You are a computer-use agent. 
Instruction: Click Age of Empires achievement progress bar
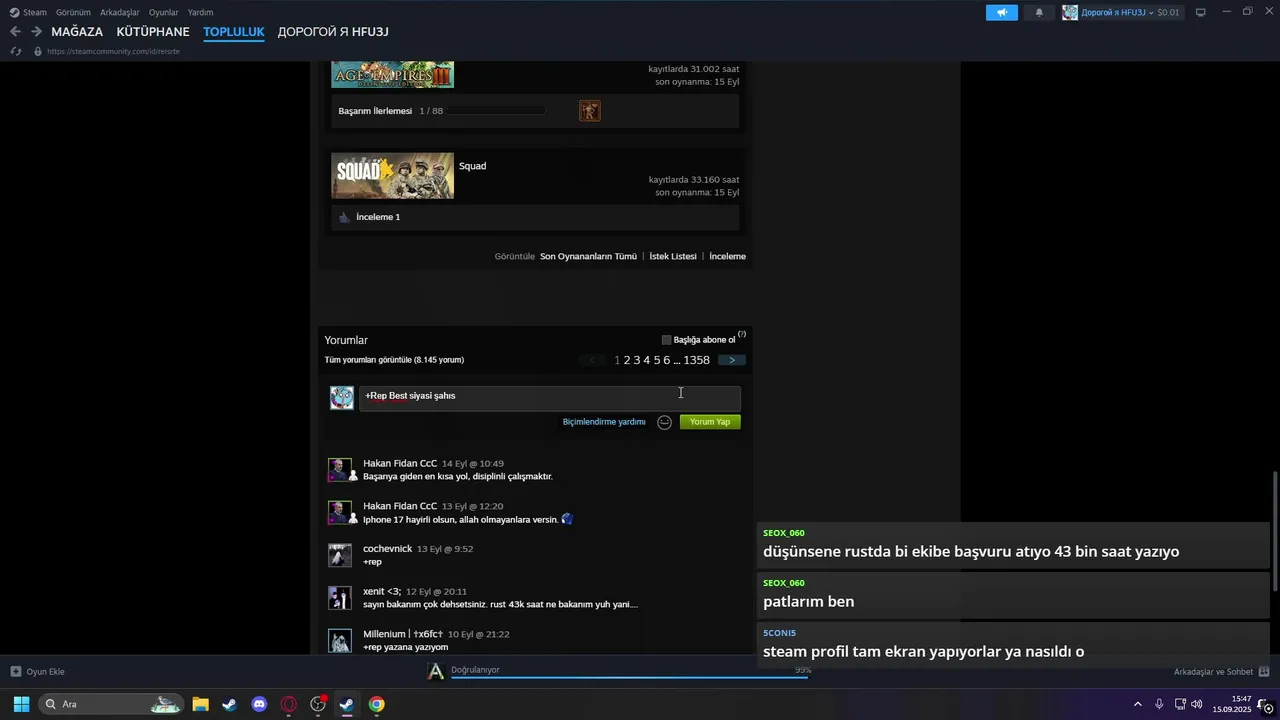click(x=496, y=111)
